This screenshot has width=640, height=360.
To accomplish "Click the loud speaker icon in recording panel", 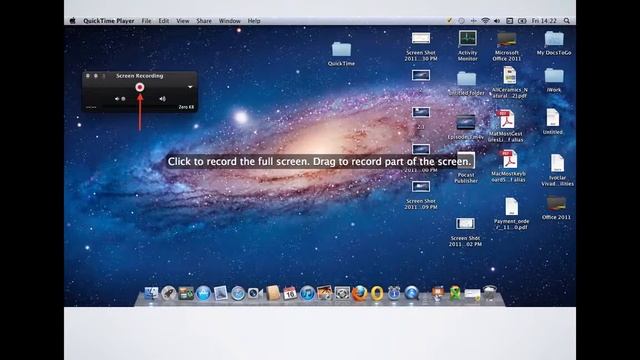I will 162,99.
